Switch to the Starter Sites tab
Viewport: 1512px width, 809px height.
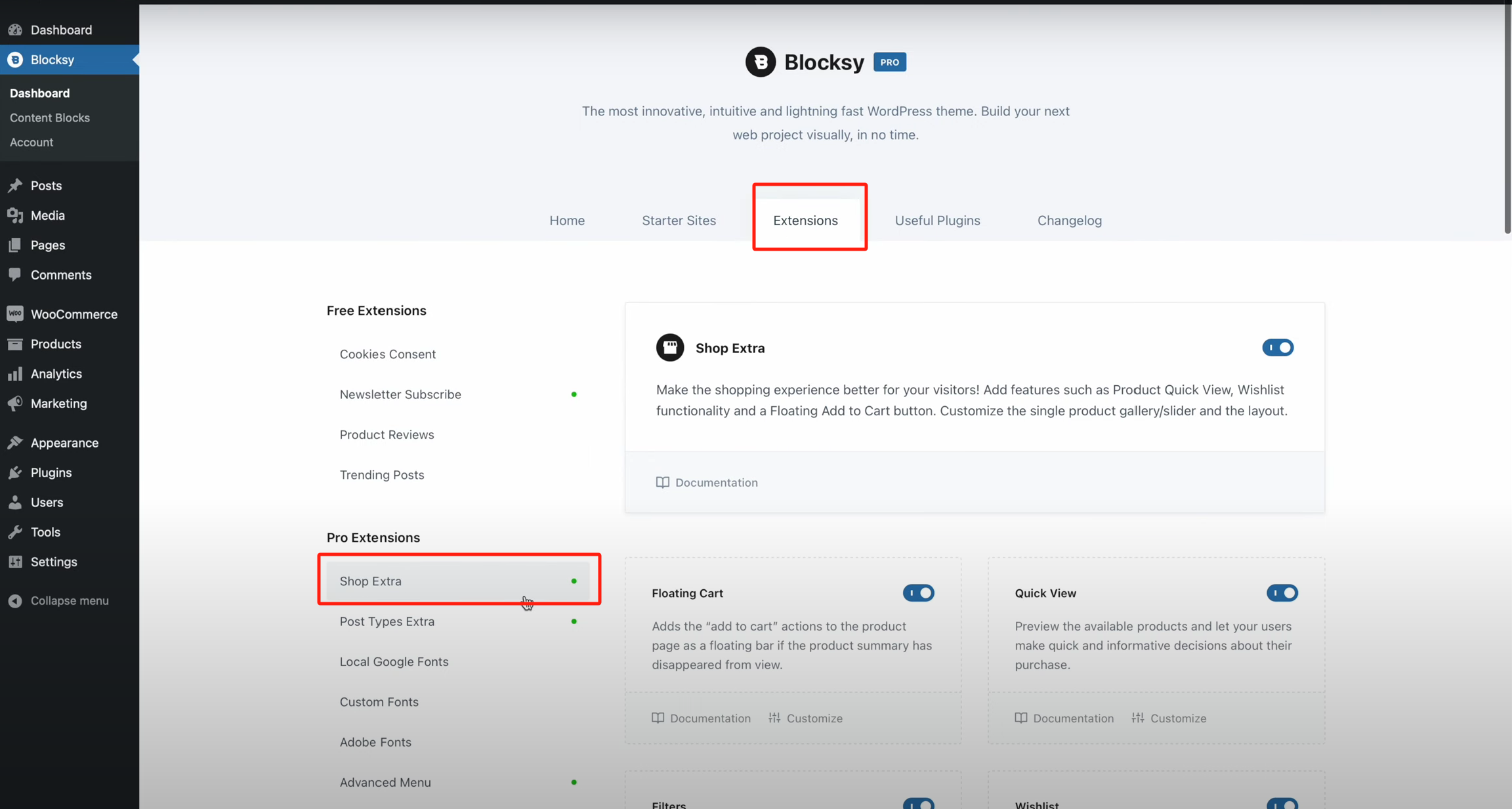click(x=679, y=220)
